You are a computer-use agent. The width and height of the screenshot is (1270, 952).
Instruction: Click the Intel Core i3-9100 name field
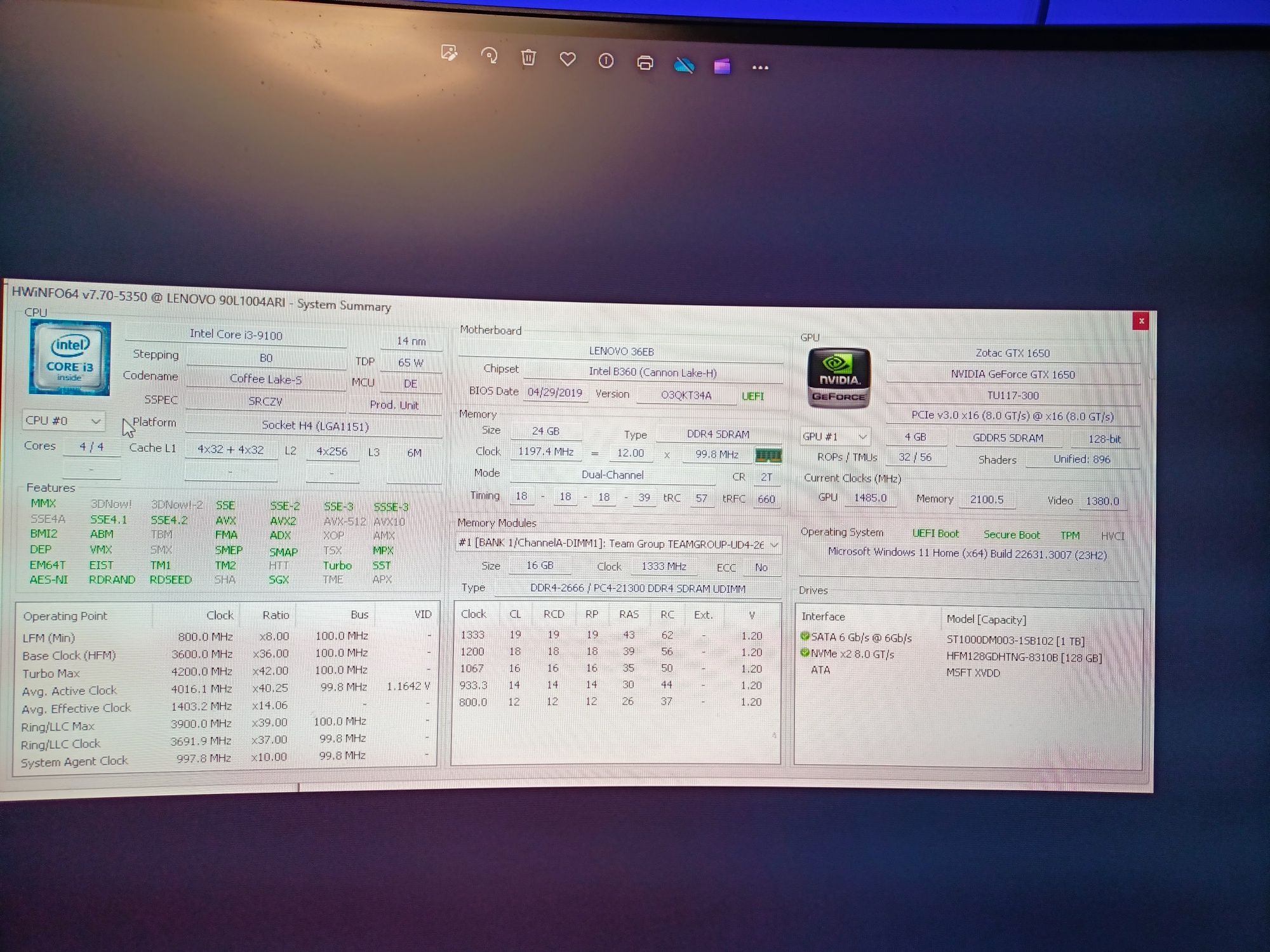[236, 334]
